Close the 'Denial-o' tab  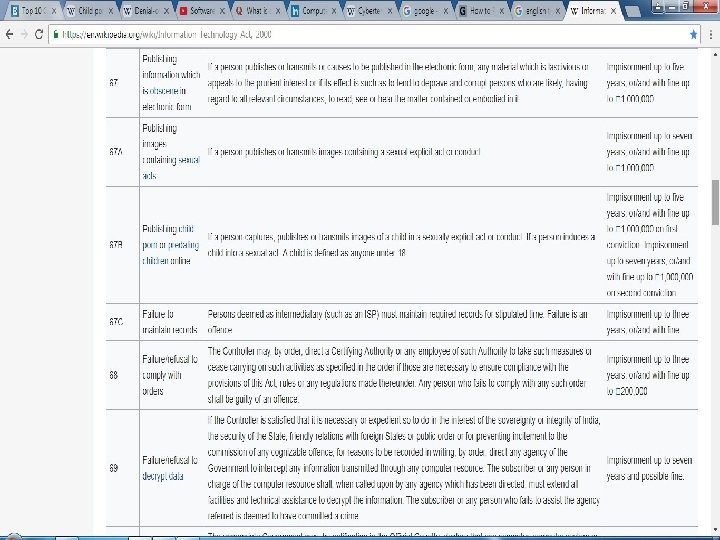(166, 11)
